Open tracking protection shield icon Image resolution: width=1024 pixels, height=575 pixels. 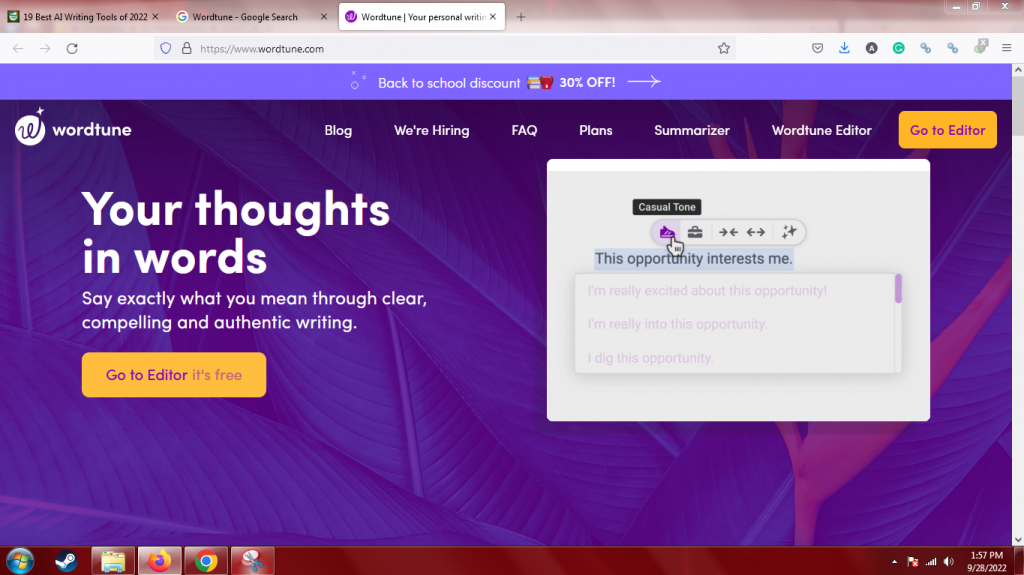point(166,48)
